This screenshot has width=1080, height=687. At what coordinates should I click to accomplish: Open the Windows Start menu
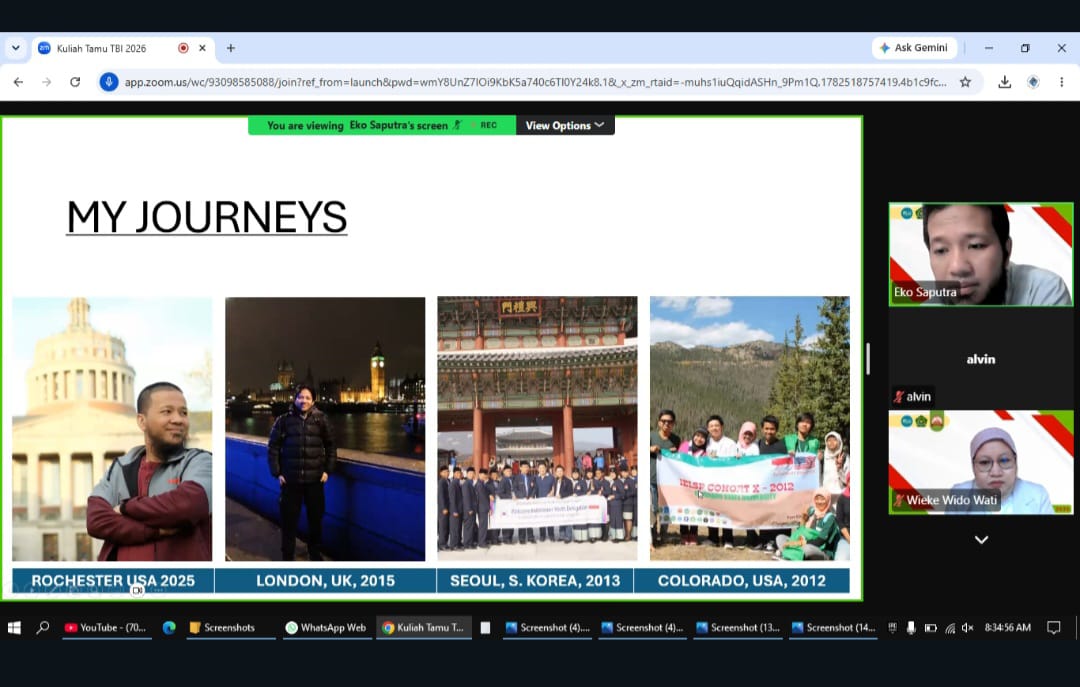tap(14, 628)
